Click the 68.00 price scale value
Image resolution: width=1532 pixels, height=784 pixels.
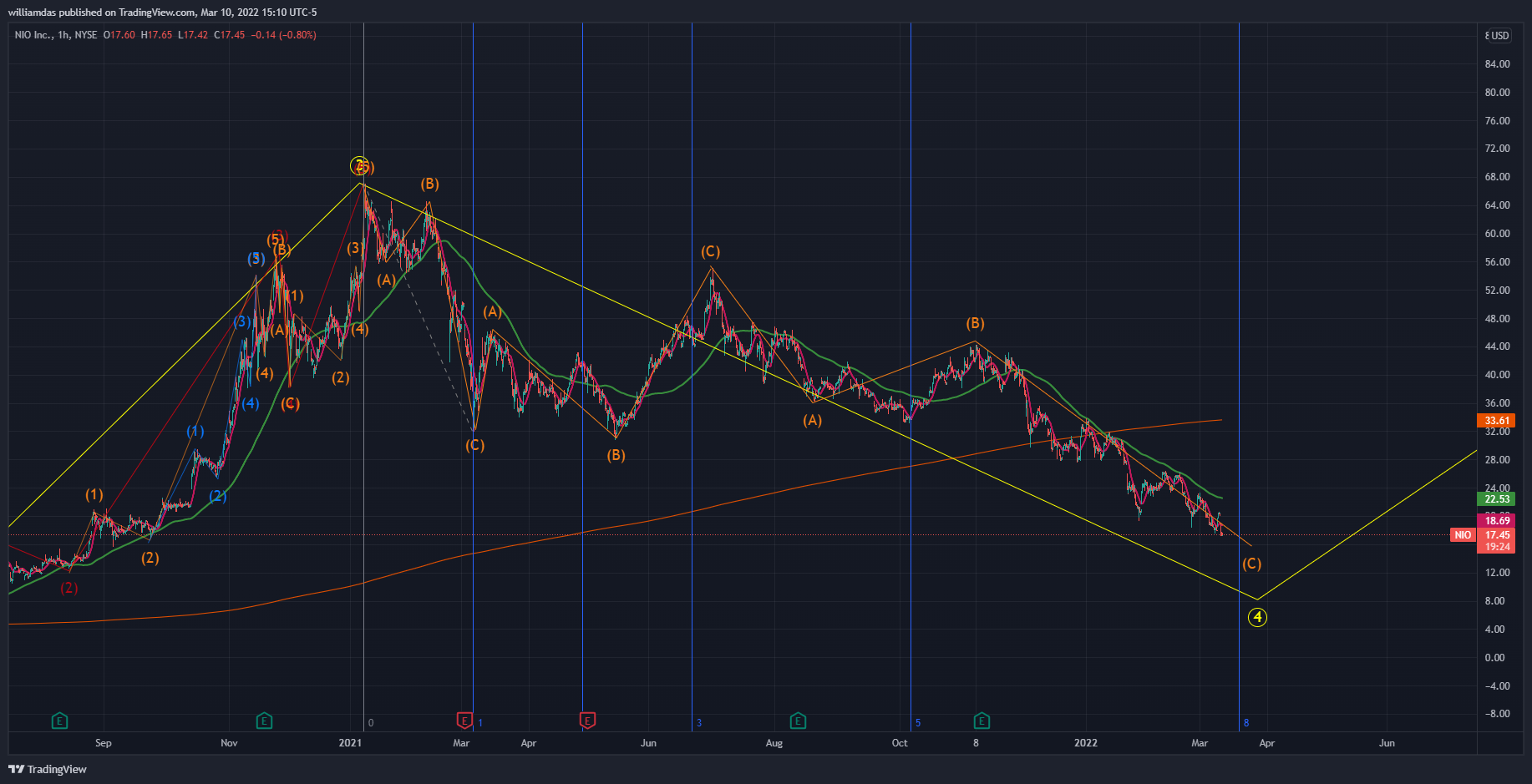[1497, 177]
